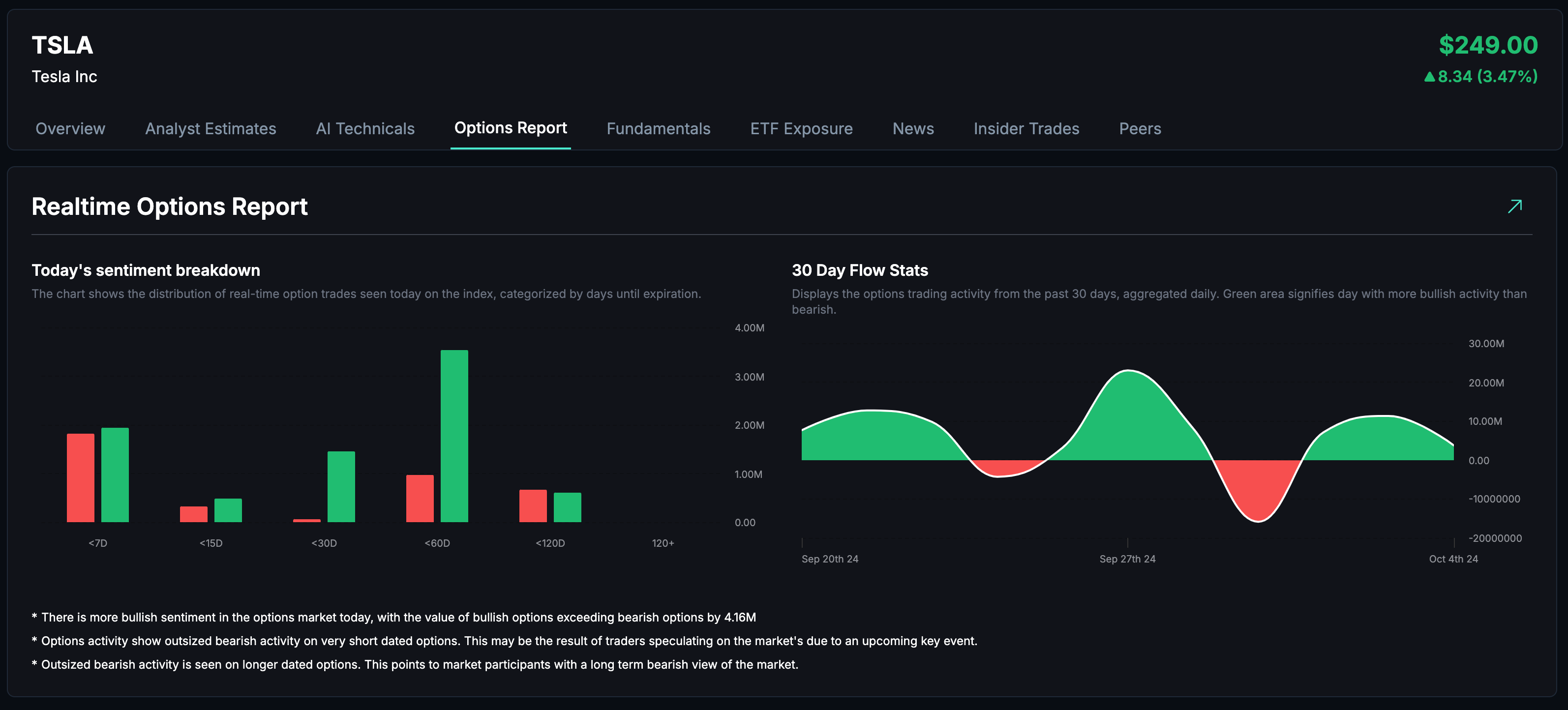Click the <120D axis label
The image size is (1568, 710).
coord(550,543)
